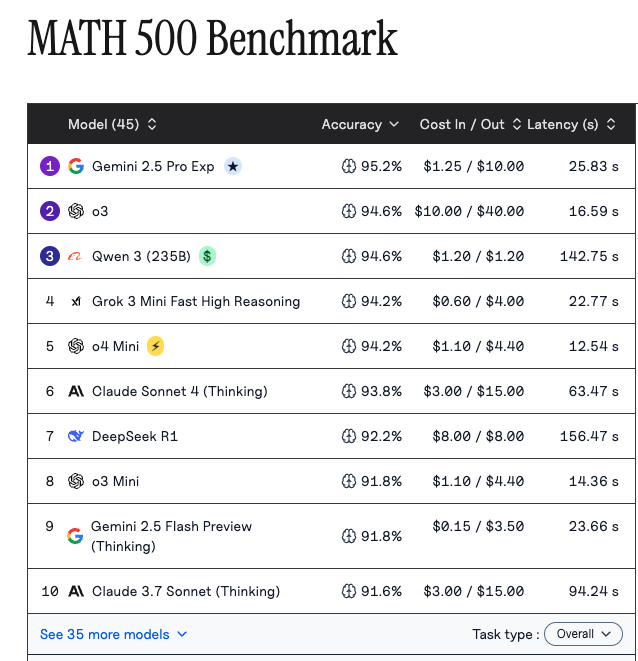Image resolution: width=638 pixels, height=661 pixels.
Task: Sort by the Accuracy column header
Action: [x=360, y=124]
